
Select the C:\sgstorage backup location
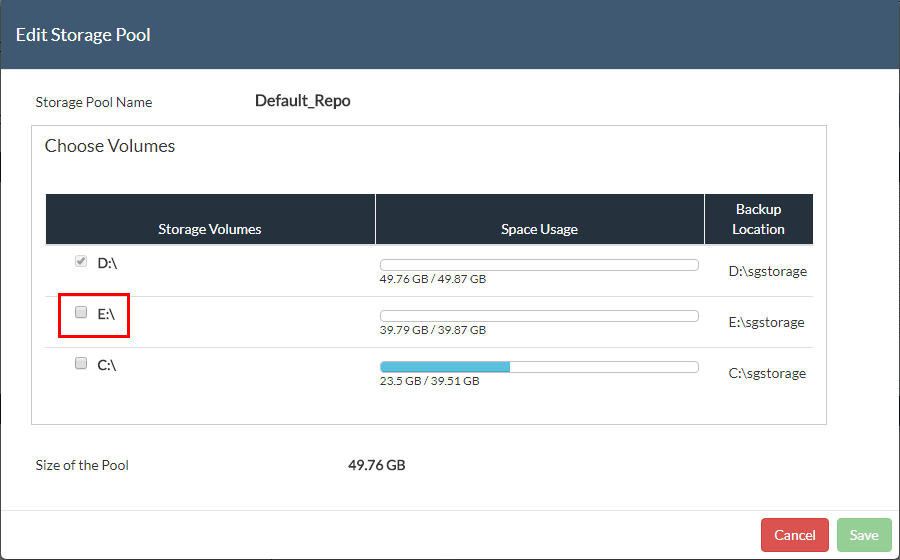click(x=767, y=373)
